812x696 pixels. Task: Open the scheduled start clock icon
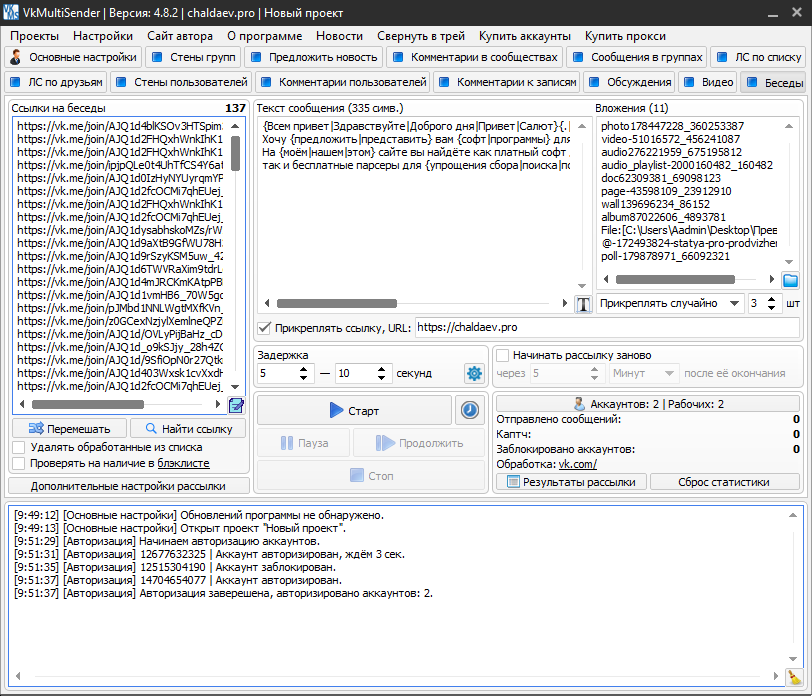pyautogui.click(x=470, y=410)
